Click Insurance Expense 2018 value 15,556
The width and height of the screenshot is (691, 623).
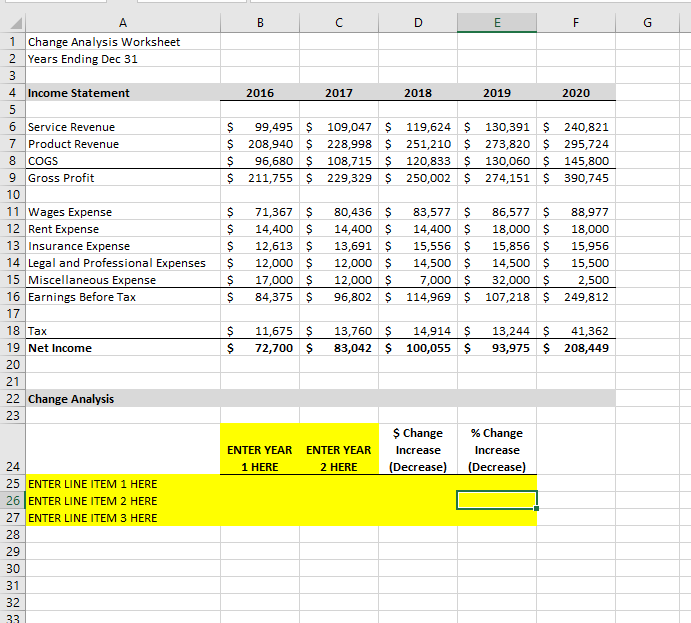click(x=418, y=246)
